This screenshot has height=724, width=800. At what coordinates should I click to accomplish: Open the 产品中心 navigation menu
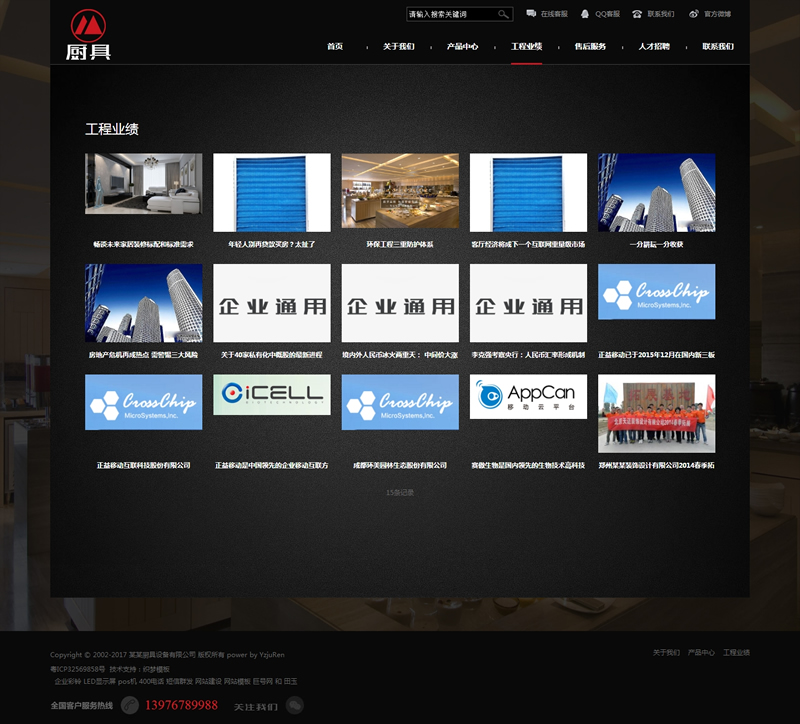tap(462, 47)
